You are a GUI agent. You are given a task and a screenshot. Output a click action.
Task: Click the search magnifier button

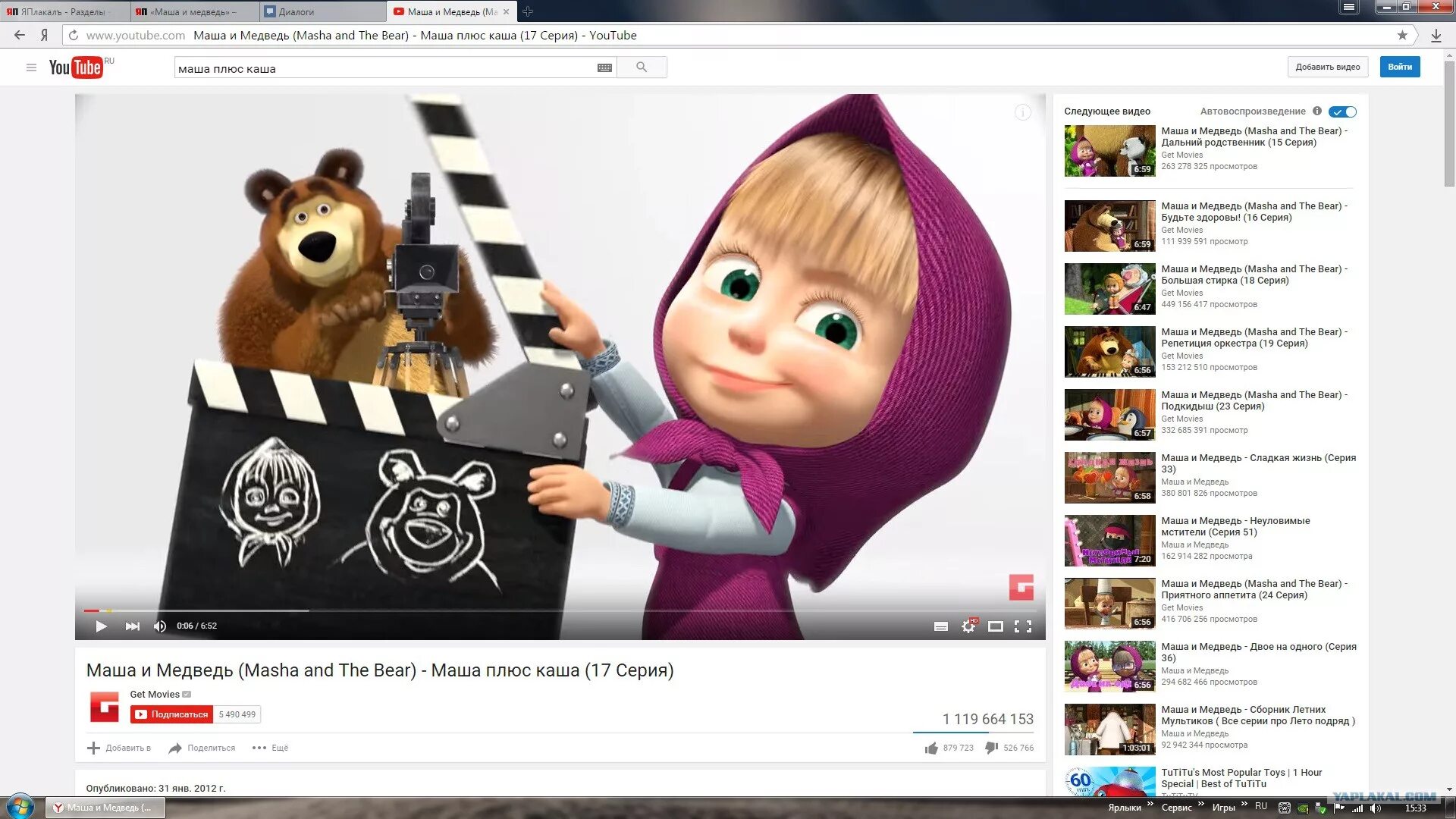click(642, 67)
